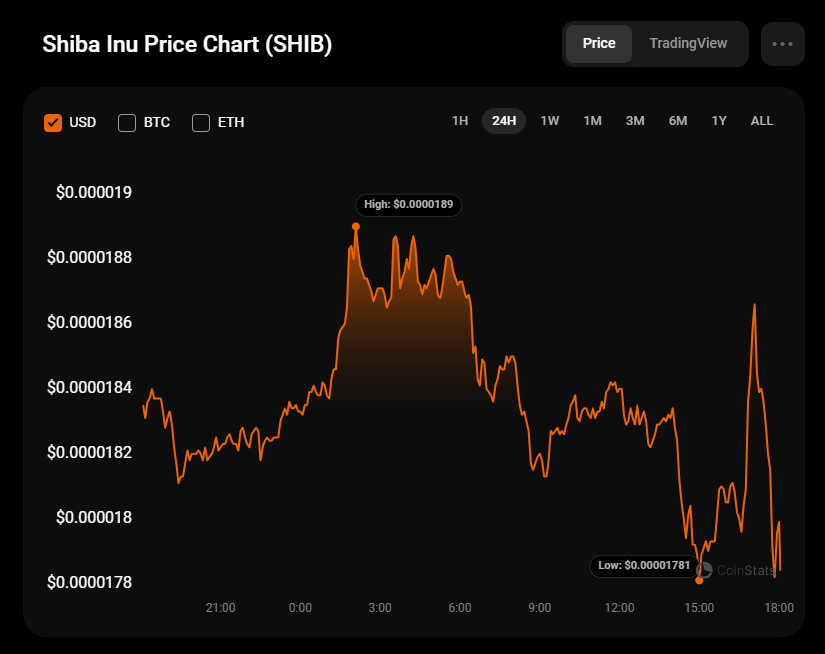
Task: Select the 1W time range
Action: 550,121
